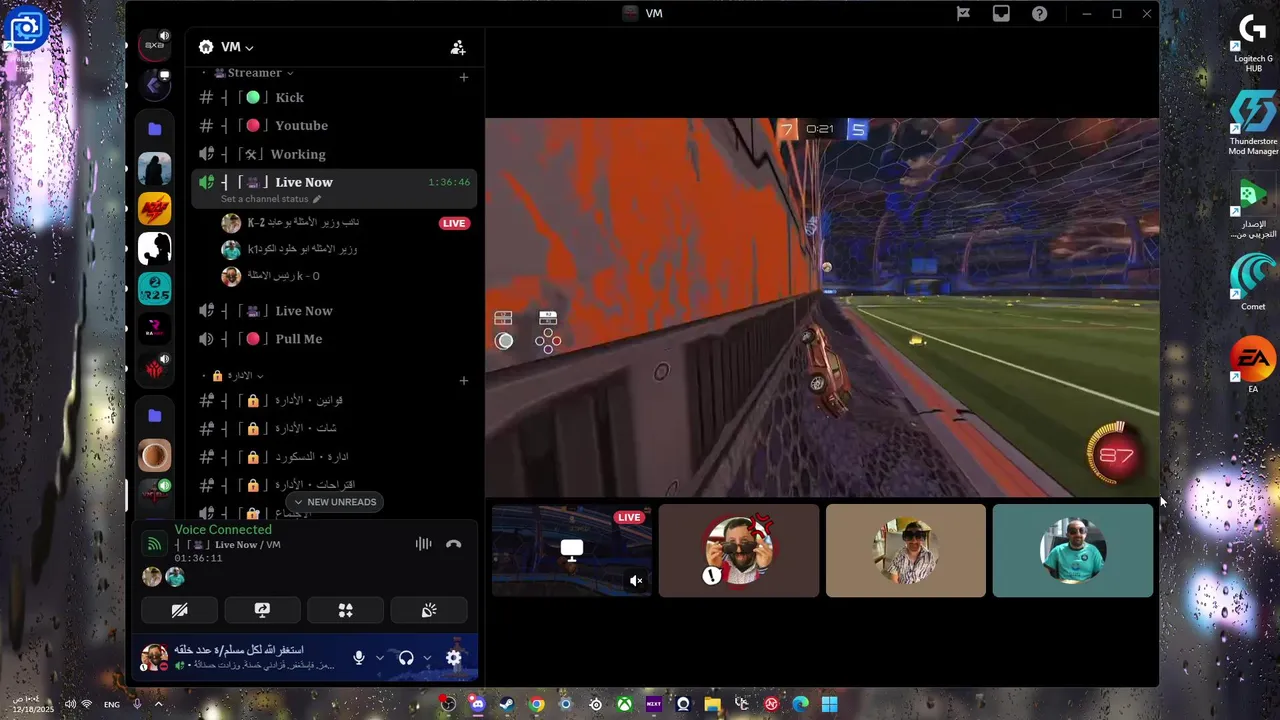Start an activity button
Screen dimensions: 1280x720
point(346,610)
